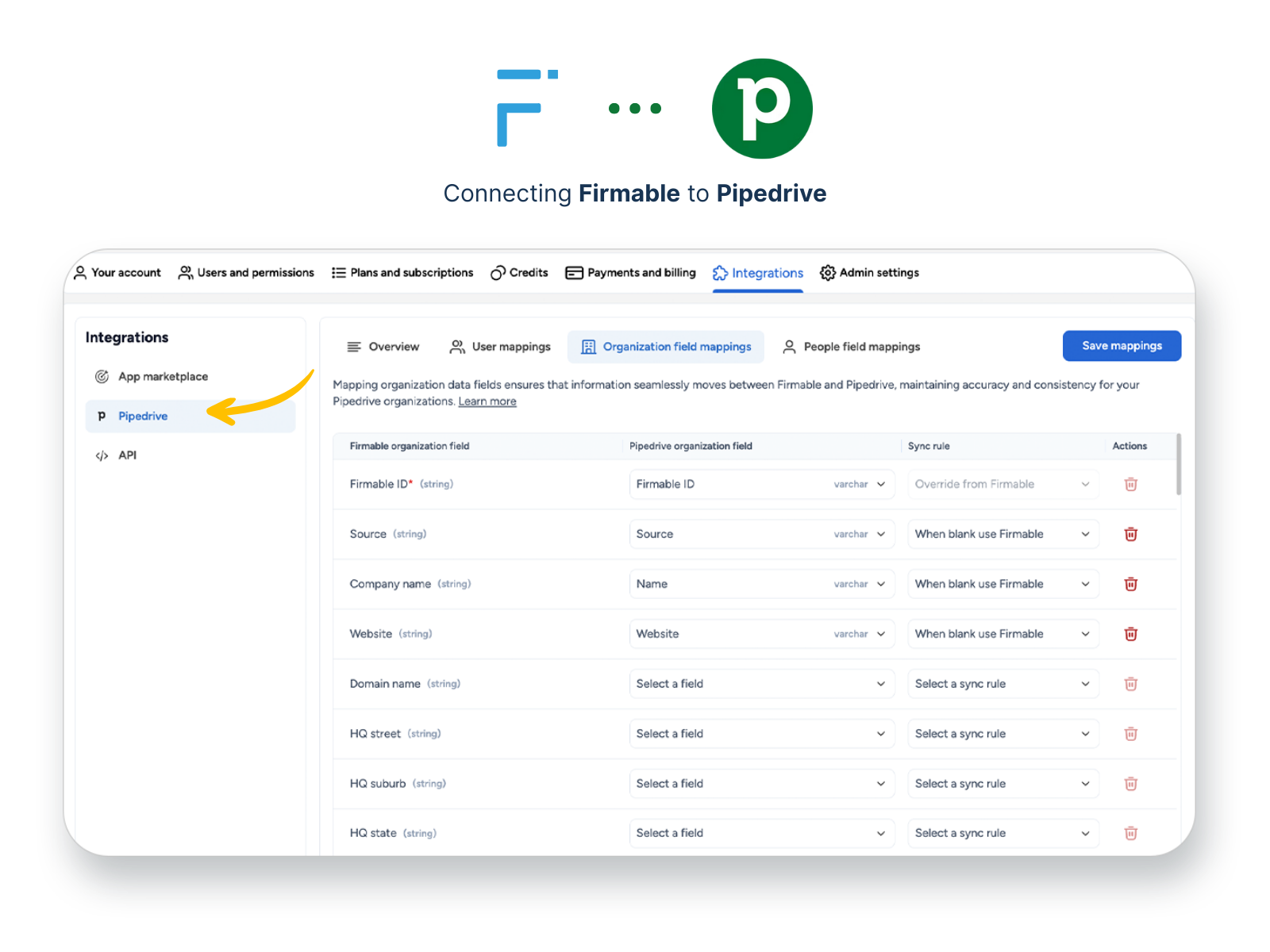Click the Your account person icon
This screenshot has width=1270, height=952.
coord(80,272)
